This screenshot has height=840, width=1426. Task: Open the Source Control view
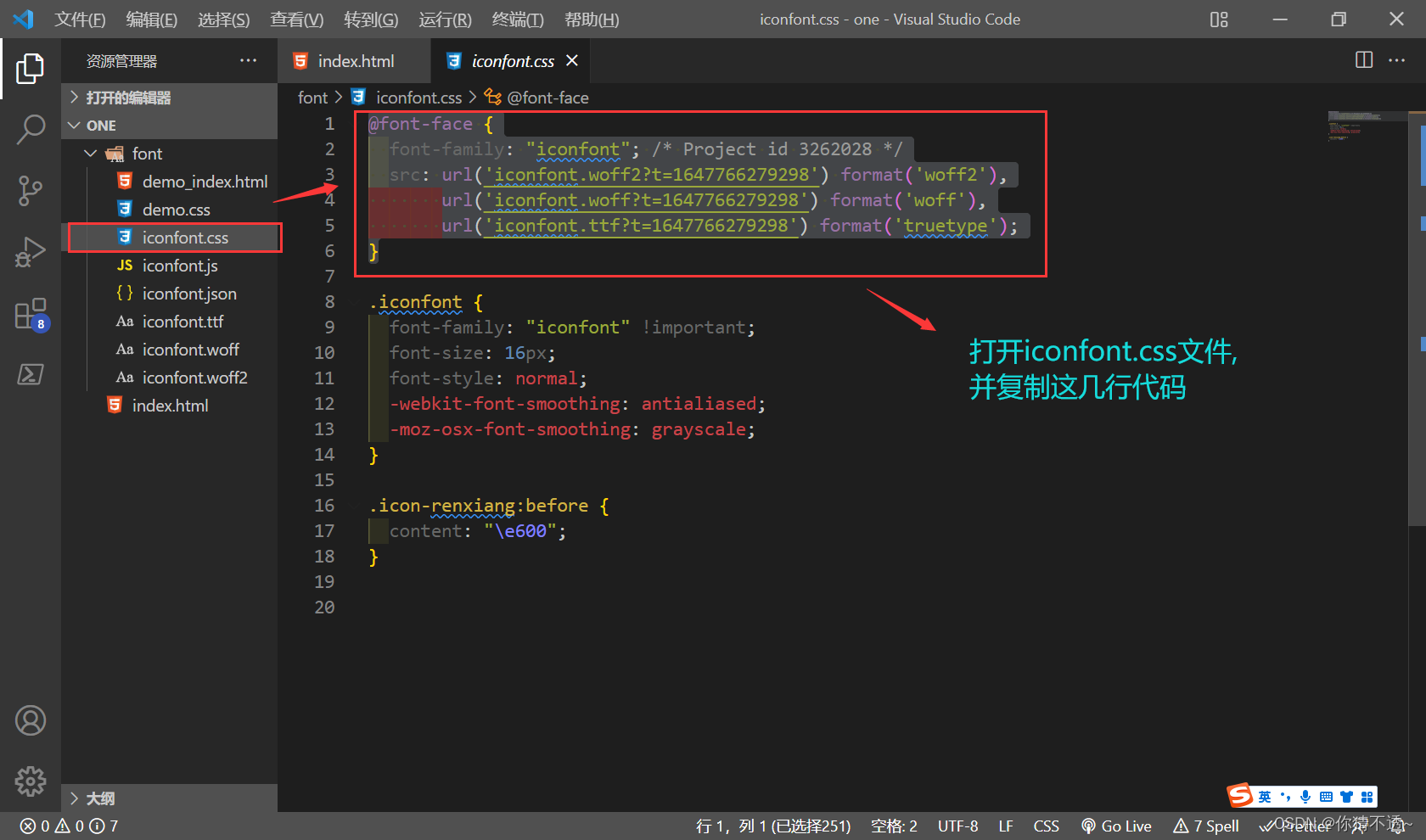pos(31,191)
